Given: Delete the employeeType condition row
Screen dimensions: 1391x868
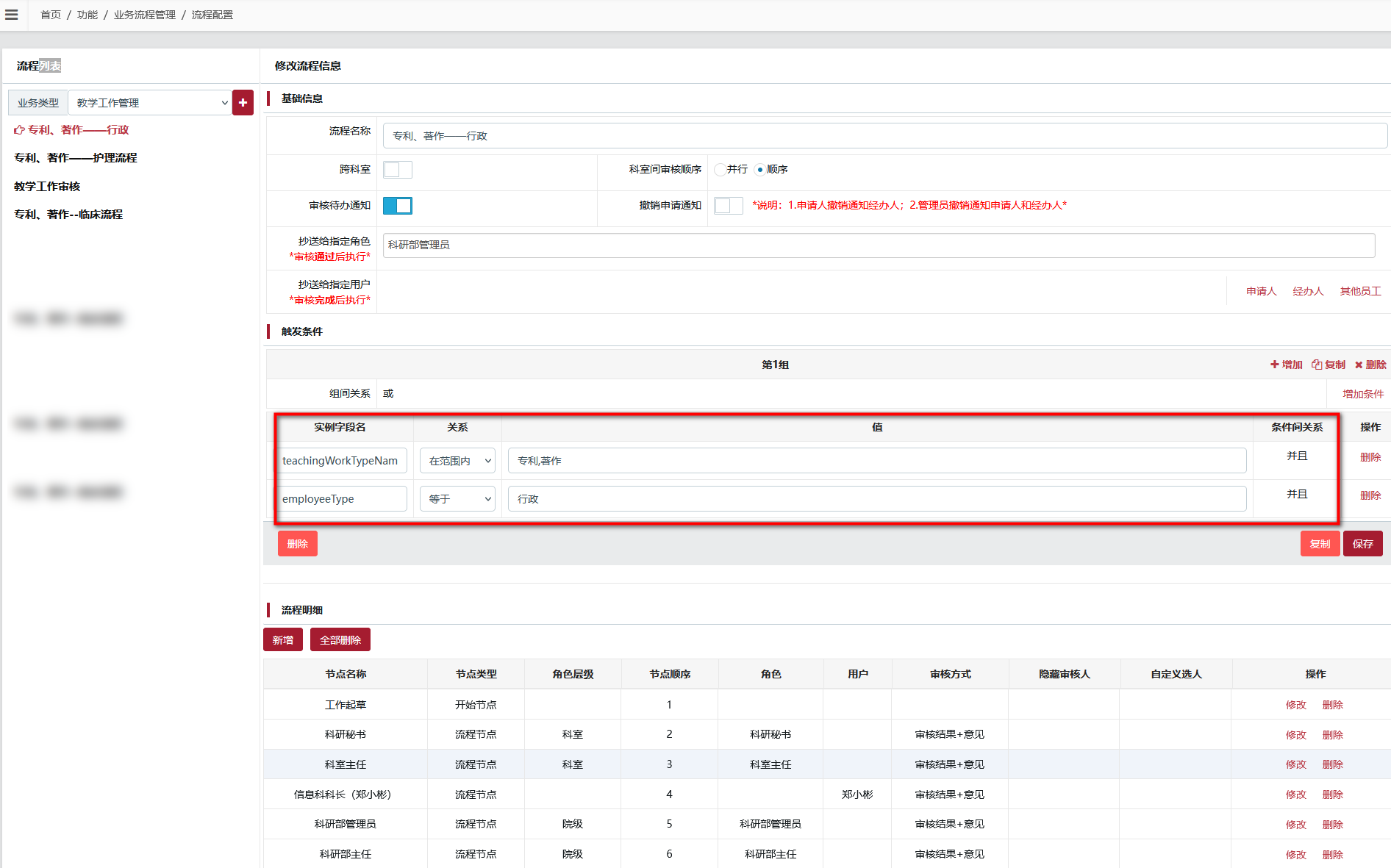Looking at the screenshot, I should [x=1370, y=495].
